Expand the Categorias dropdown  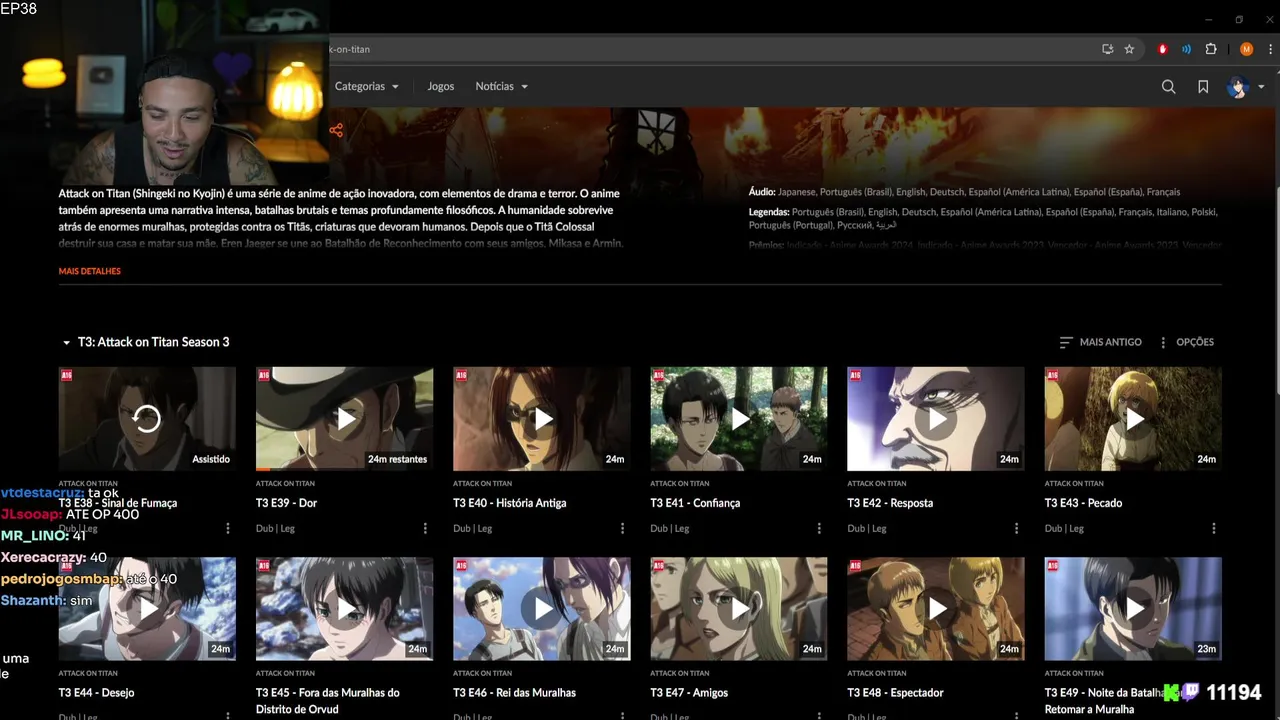pos(366,87)
